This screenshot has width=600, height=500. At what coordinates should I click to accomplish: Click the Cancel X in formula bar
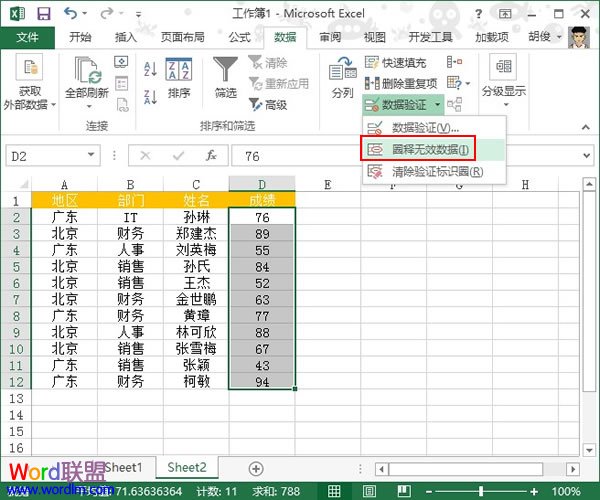click(x=145, y=155)
